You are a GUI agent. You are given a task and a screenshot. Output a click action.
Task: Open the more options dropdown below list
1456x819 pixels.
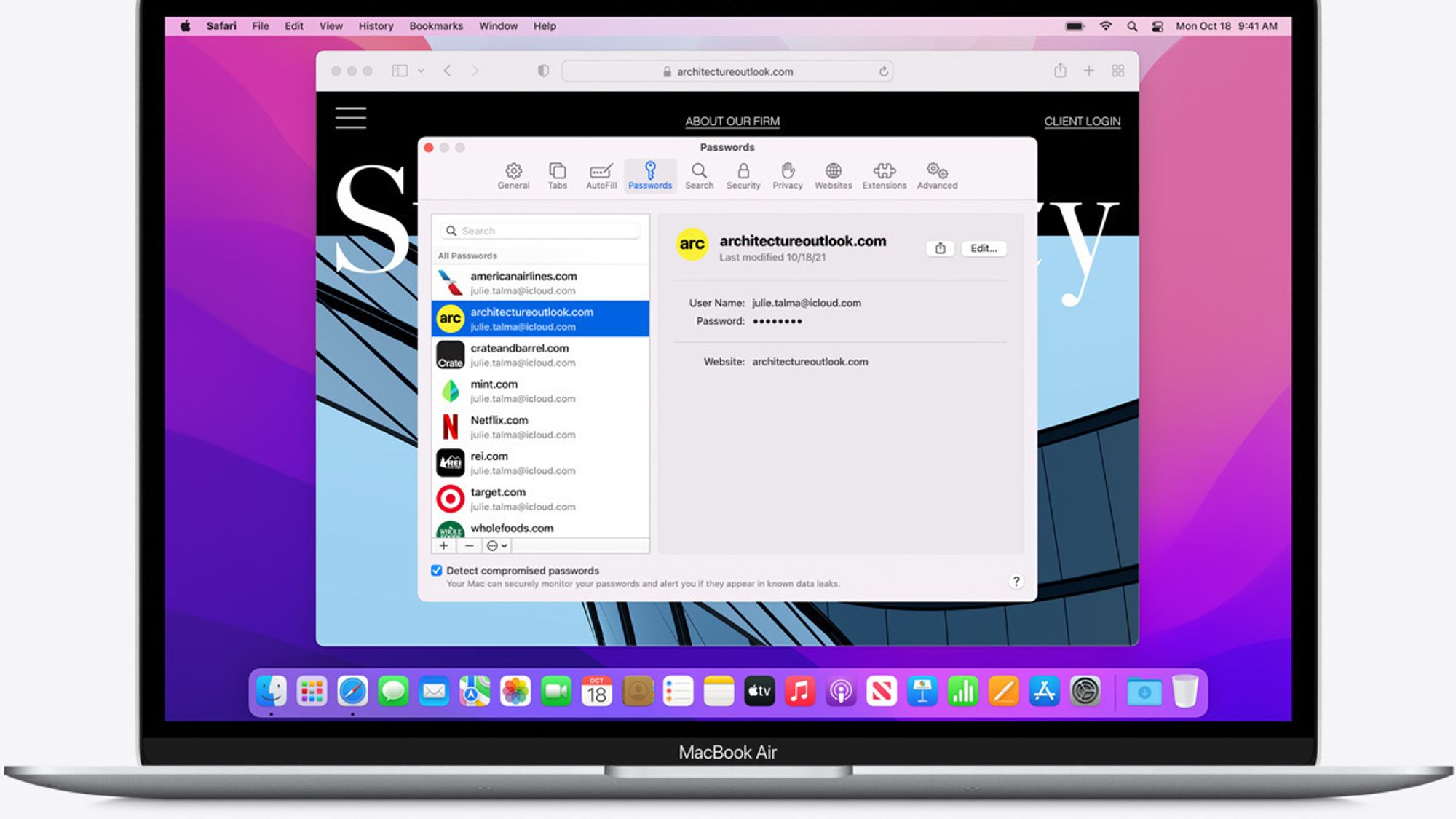coord(496,546)
